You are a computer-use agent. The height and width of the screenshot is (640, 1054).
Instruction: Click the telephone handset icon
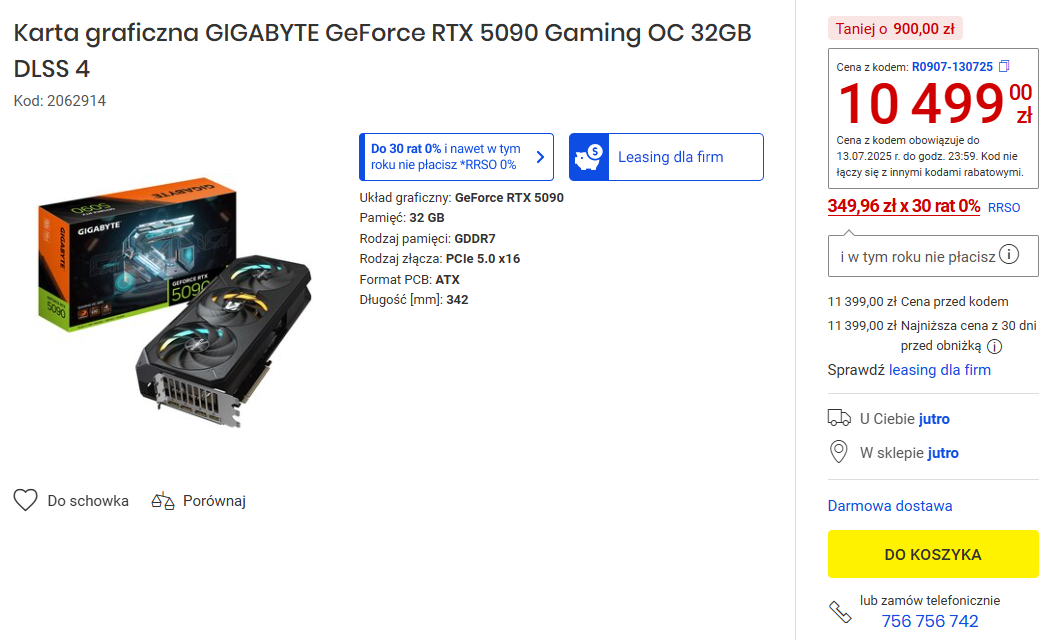[x=840, y=611]
